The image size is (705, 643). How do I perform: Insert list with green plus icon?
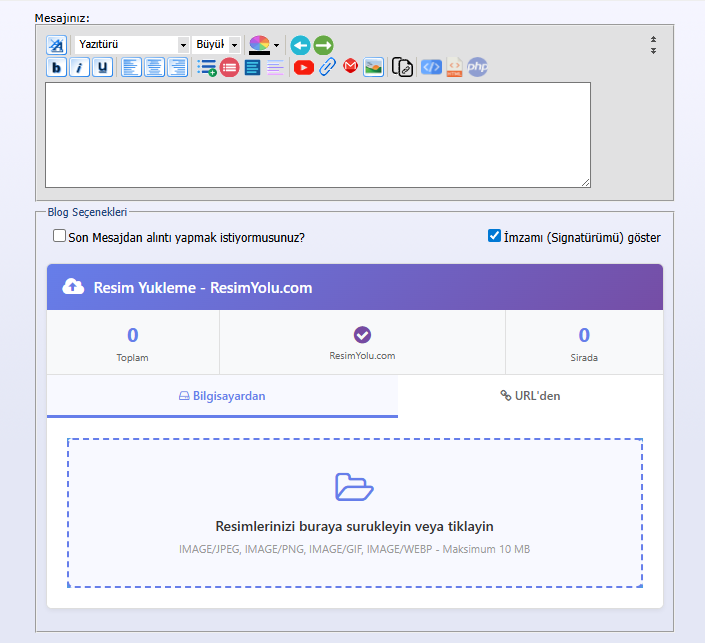tap(207, 67)
